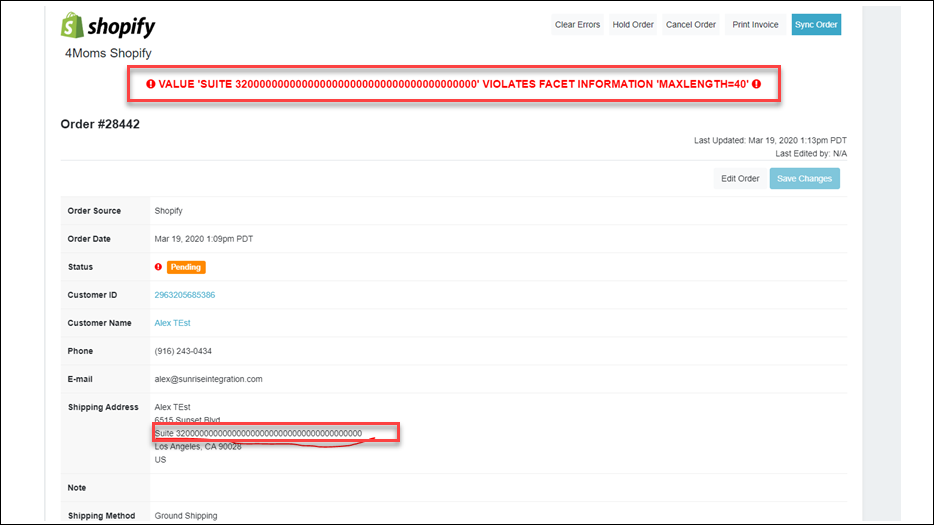This screenshot has width=934, height=525.
Task: Click the warning icon left of error message
Action: [x=151, y=85]
